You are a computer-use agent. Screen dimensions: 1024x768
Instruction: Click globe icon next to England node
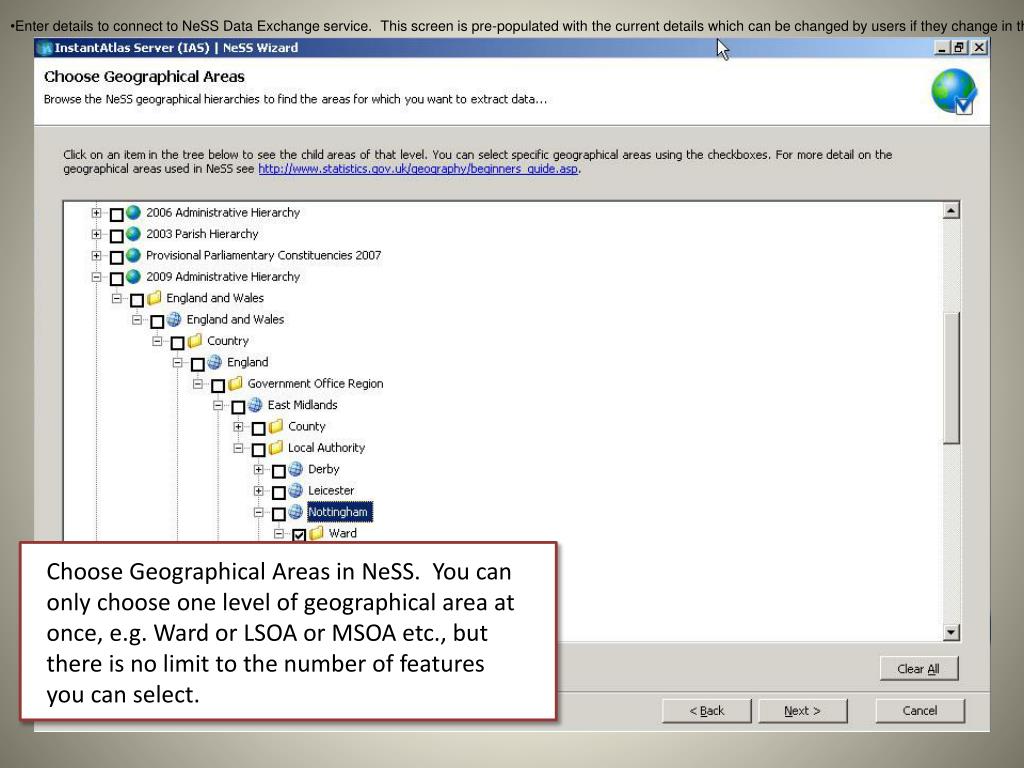tap(214, 362)
